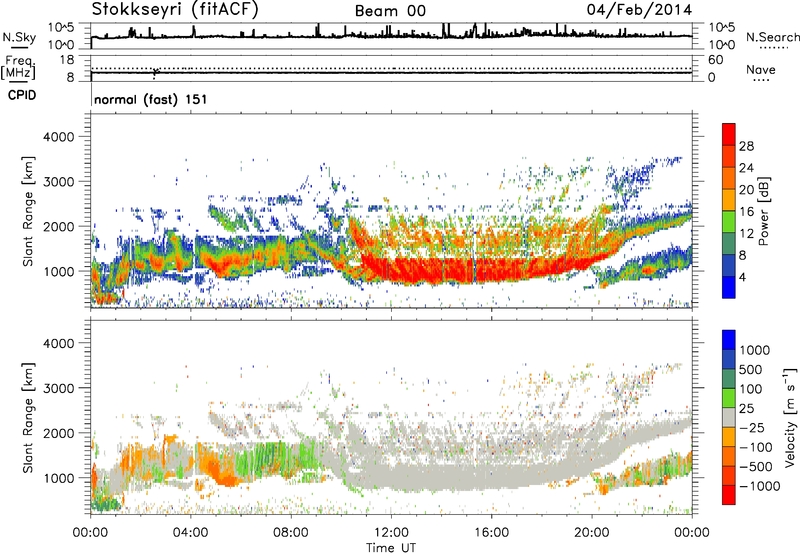Viewport: 800px width, 554px height.
Task: Click the 4000 tick on power panel
Action: [x=59, y=137]
